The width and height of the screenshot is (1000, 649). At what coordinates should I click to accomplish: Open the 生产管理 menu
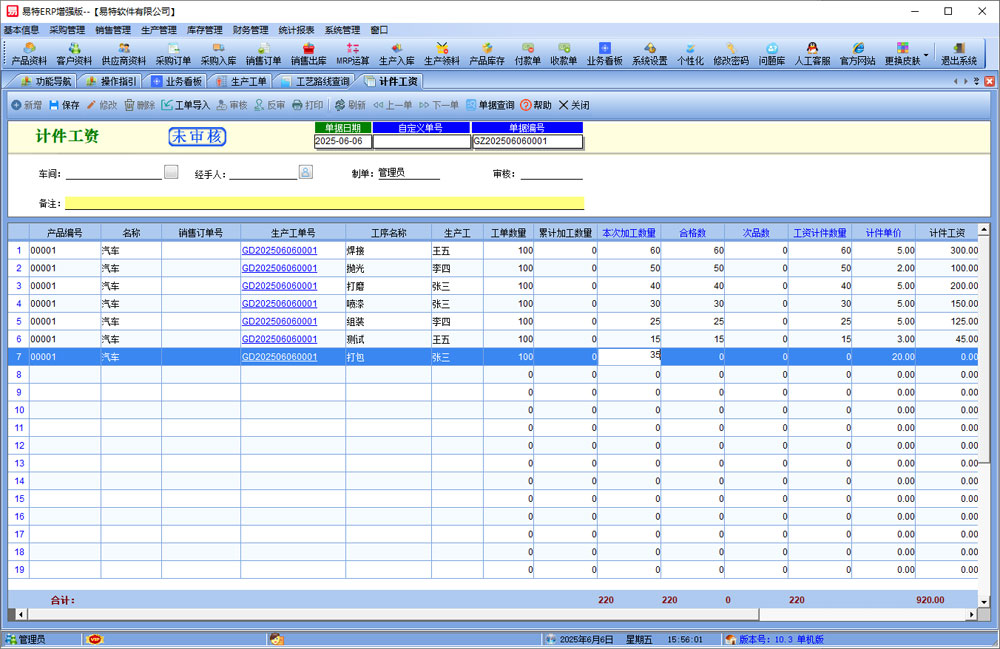tap(158, 30)
